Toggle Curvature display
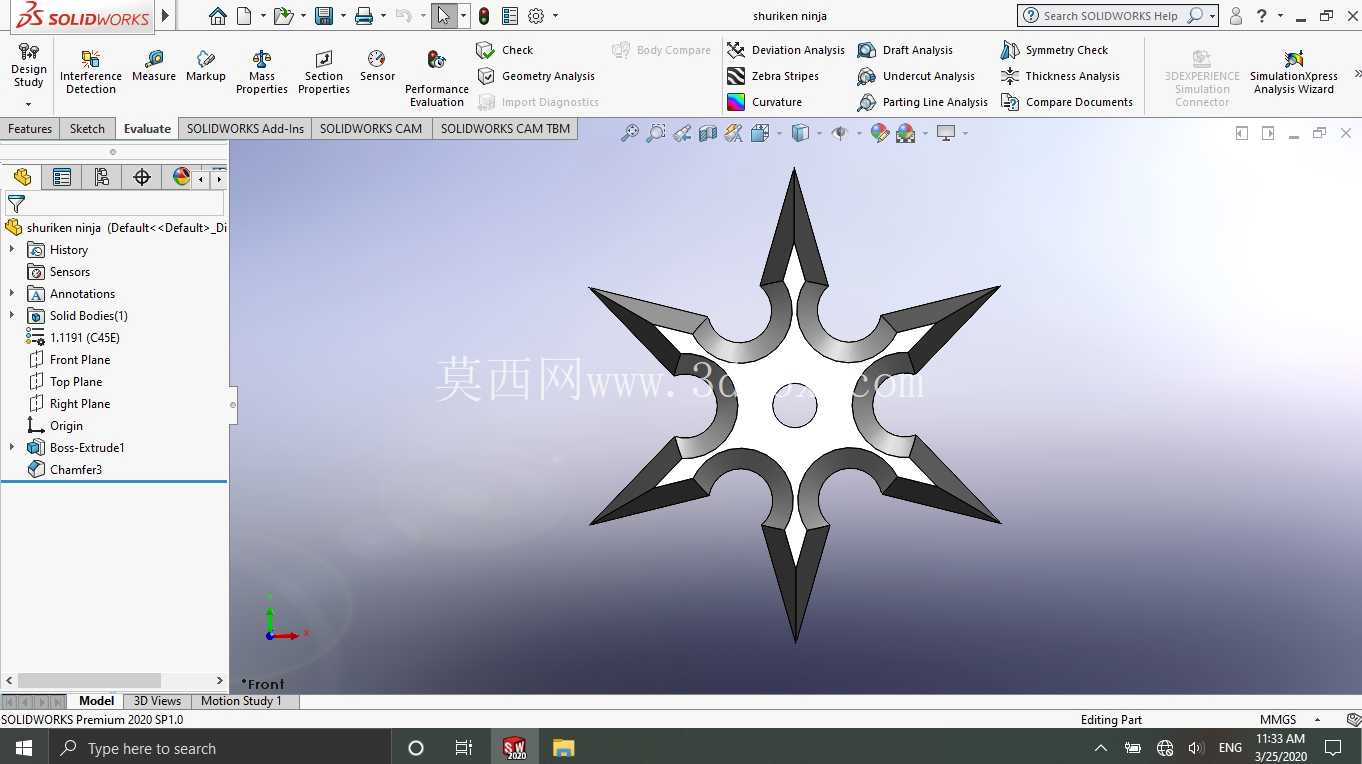The height and width of the screenshot is (764, 1362). click(x=765, y=102)
